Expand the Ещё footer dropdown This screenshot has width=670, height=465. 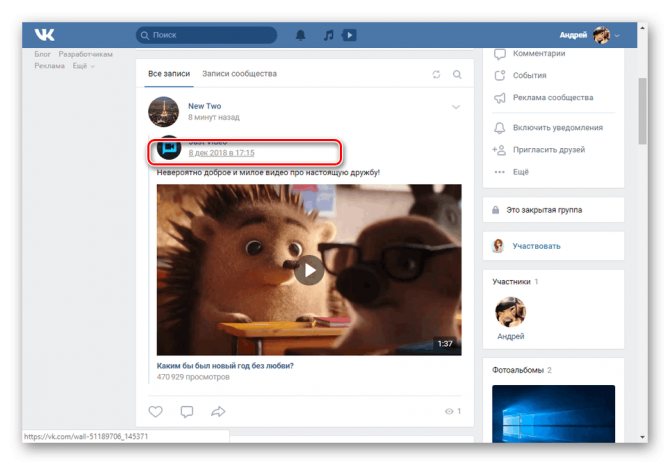click(83, 66)
